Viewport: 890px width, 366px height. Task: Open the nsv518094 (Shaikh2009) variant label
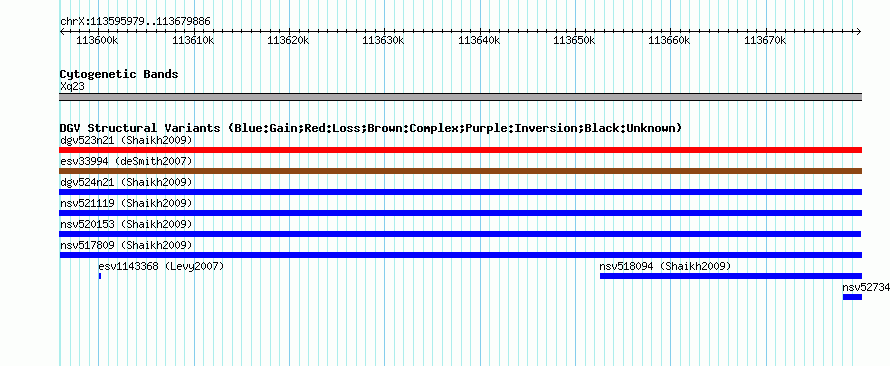pyautogui.click(x=665, y=266)
